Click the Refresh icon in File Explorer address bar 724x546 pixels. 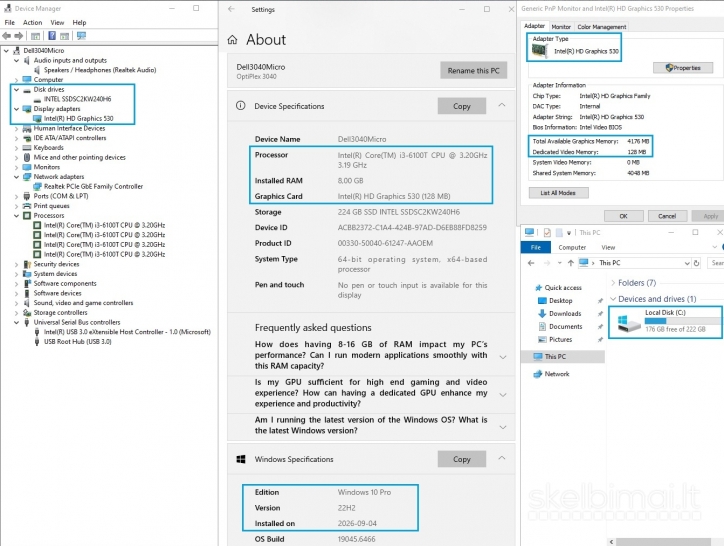click(x=696, y=263)
